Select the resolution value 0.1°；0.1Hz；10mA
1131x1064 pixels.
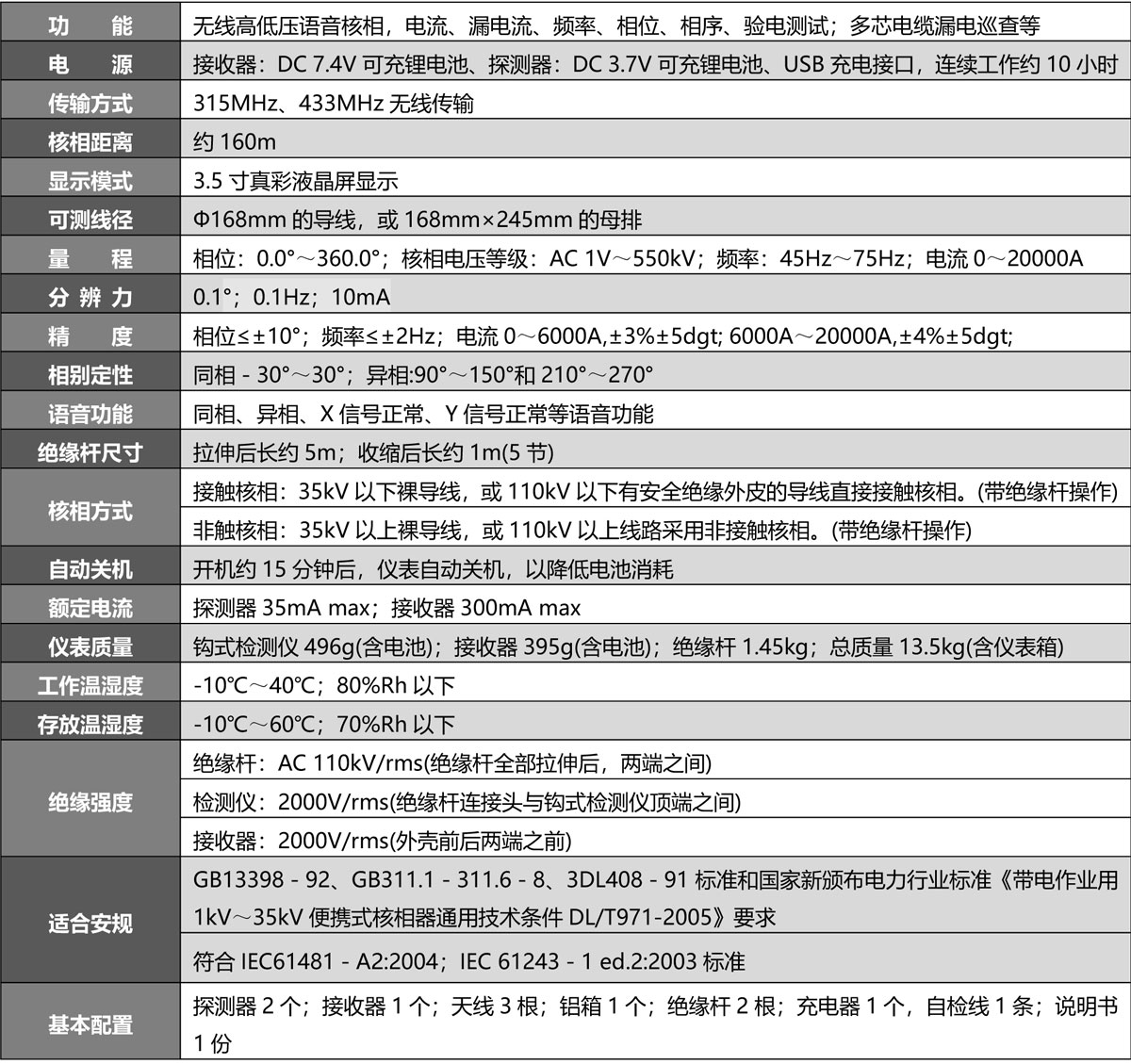coord(291,297)
